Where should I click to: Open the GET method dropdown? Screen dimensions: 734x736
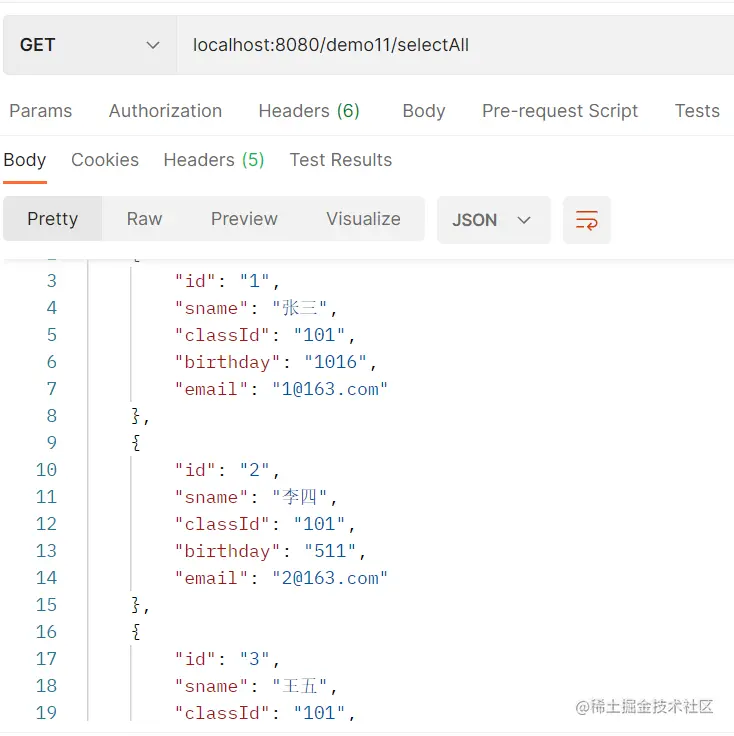tap(90, 45)
